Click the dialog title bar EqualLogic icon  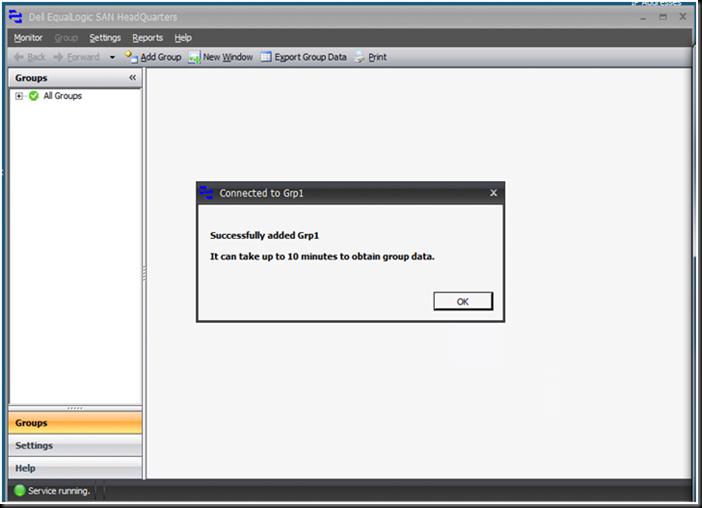point(206,192)
